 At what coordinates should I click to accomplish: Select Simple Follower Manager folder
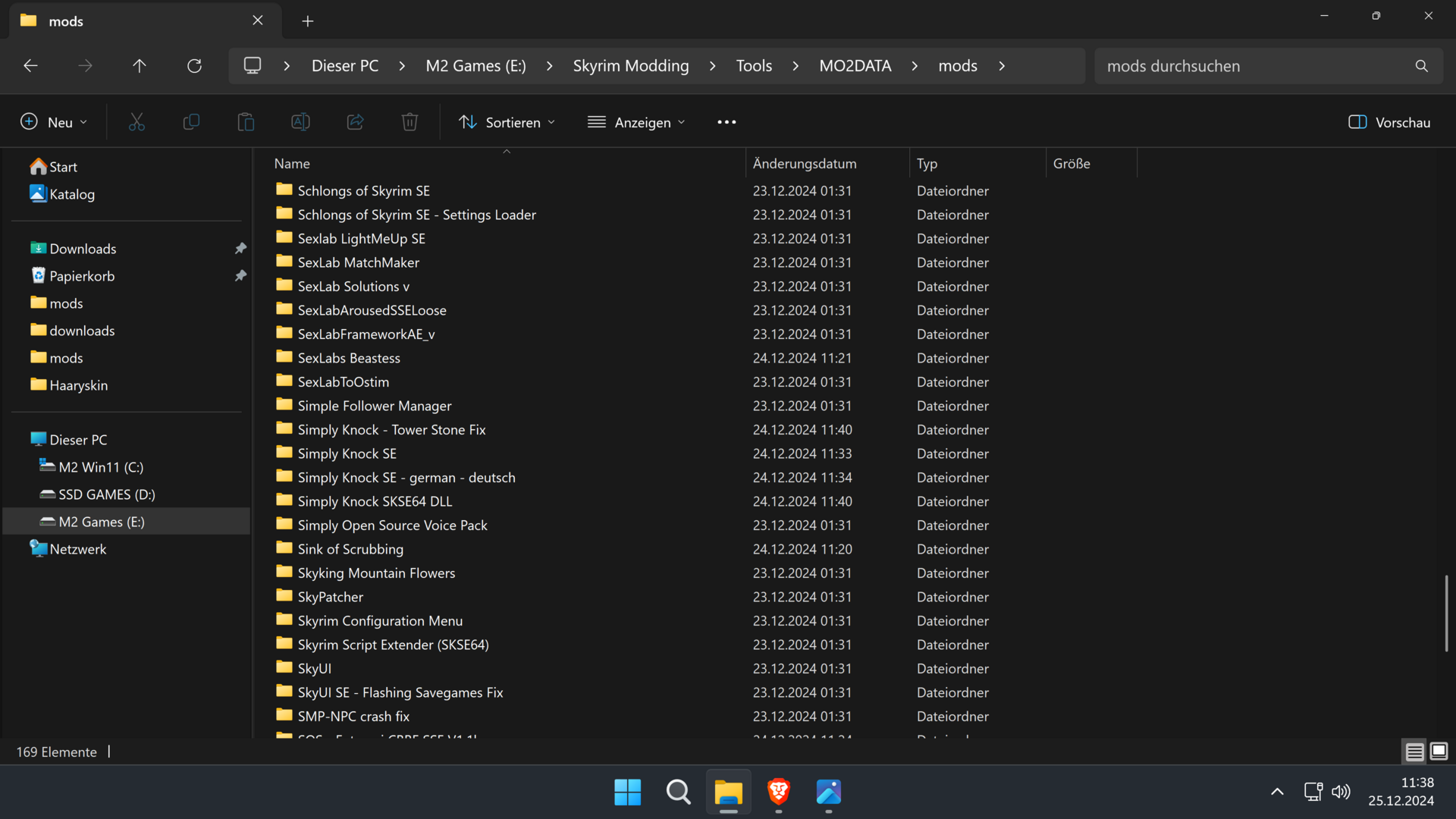pos(363,406)
